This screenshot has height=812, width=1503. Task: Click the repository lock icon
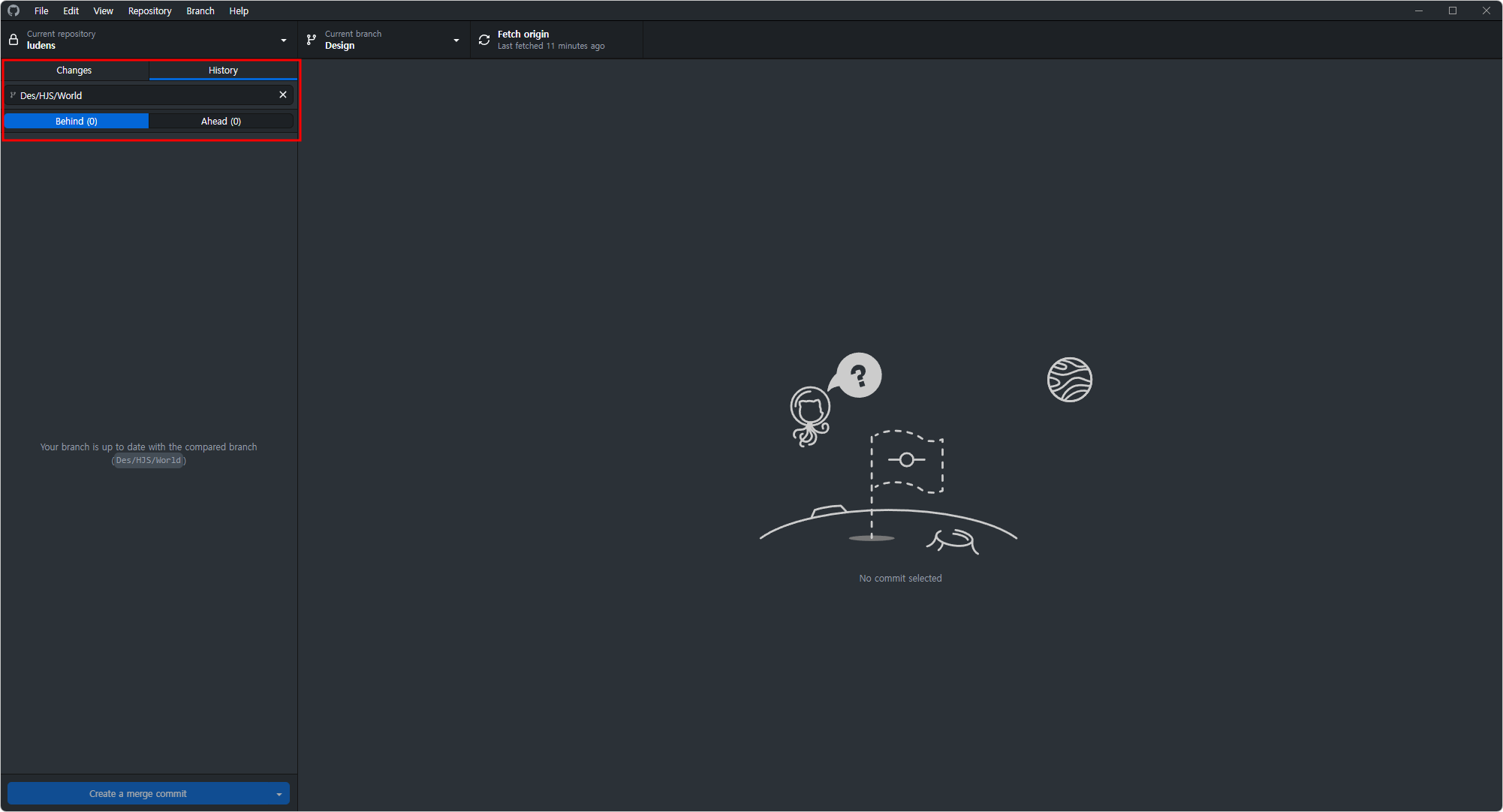click(x=14, y=40)
